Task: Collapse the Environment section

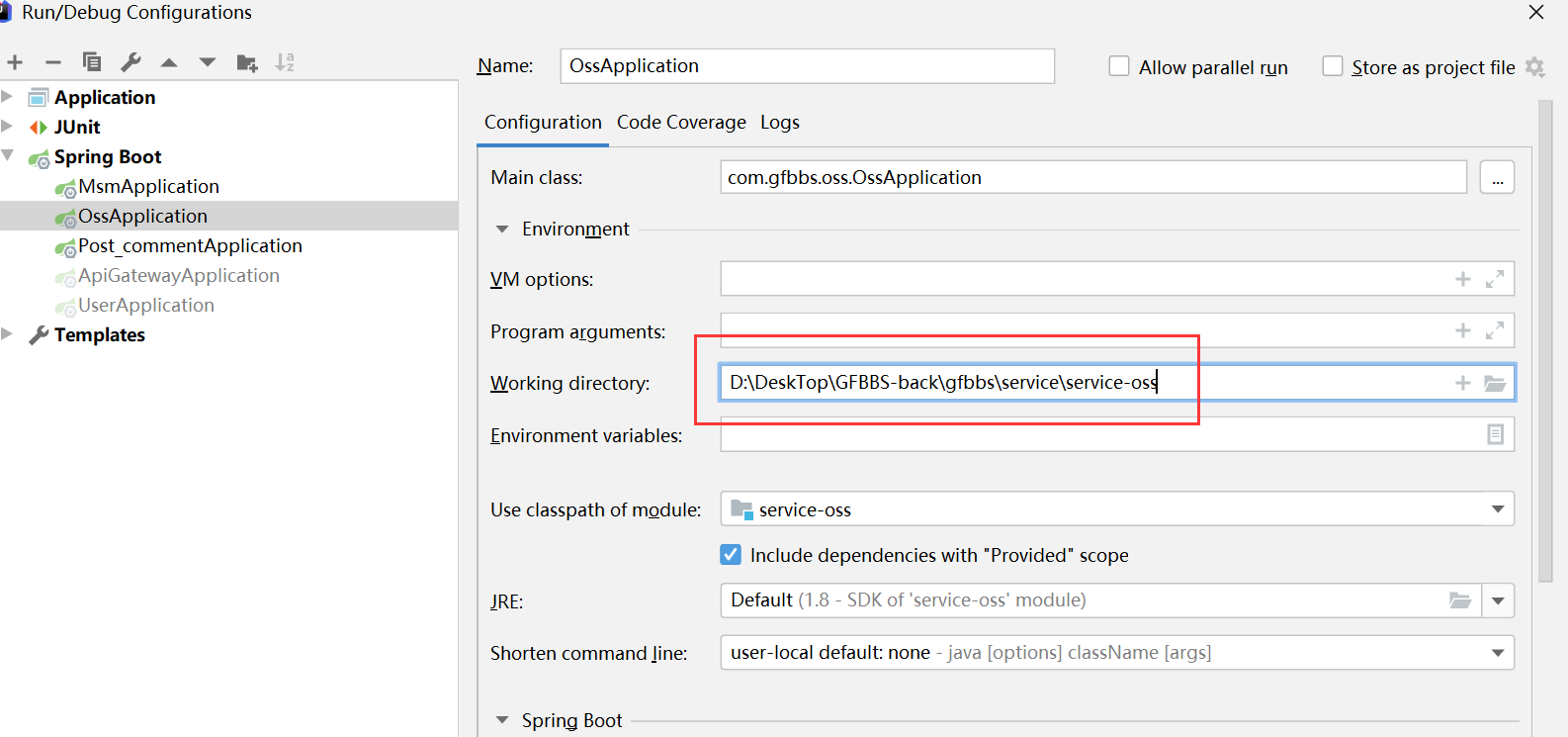Action: coord(502,230)
